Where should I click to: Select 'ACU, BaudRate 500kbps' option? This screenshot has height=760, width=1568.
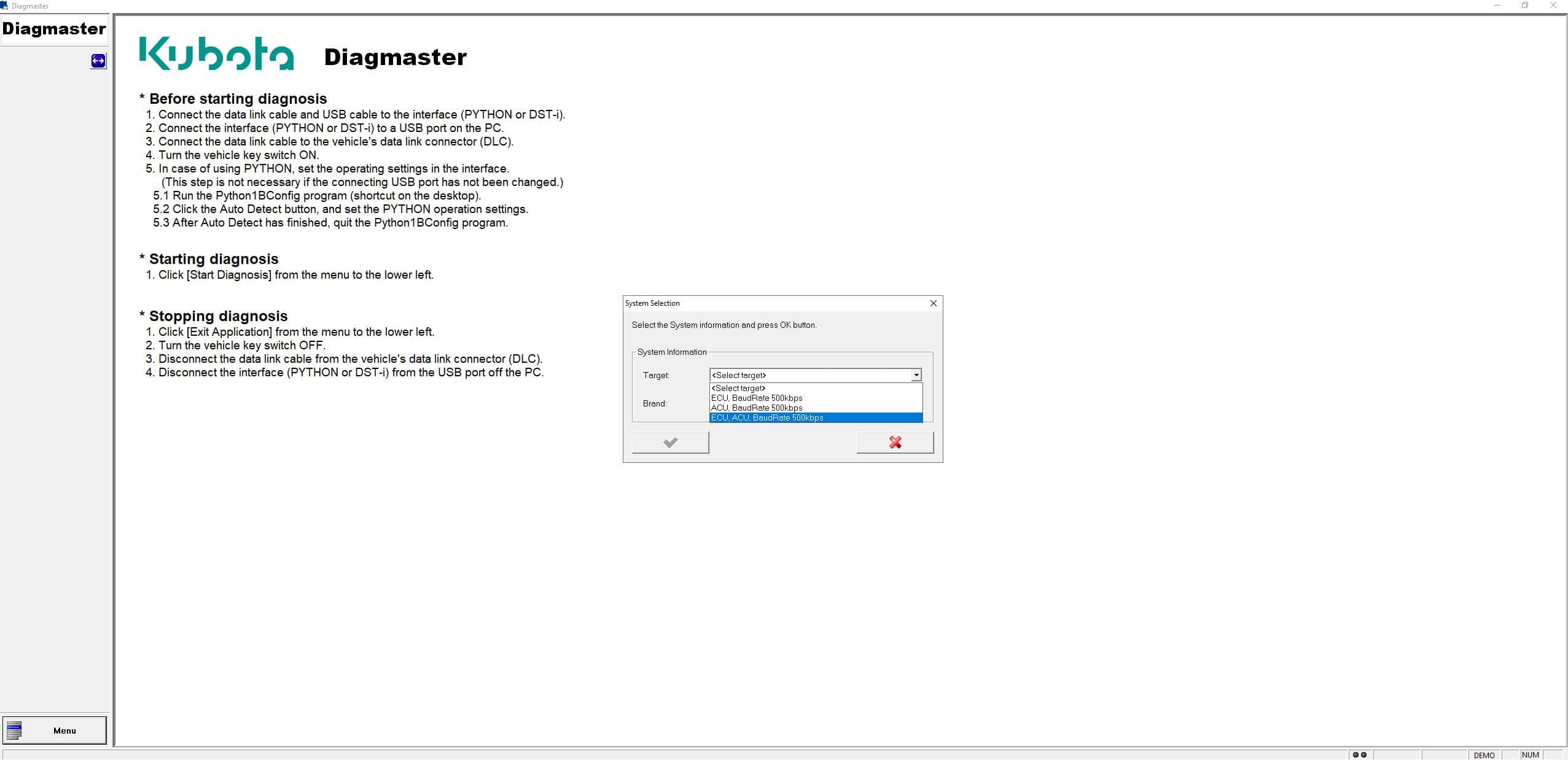coord(816,408)
